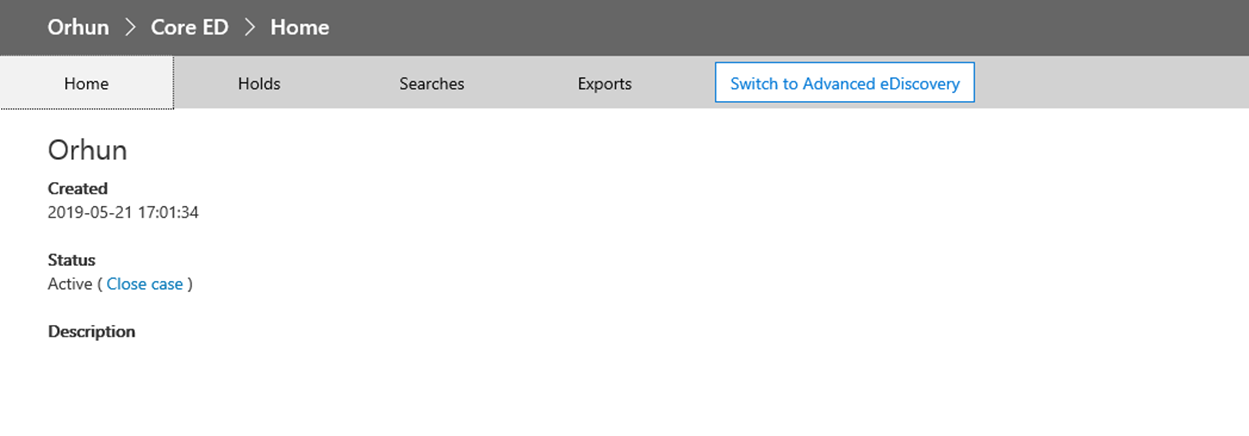
Task: Switch to the Searches tab
Action: coord(432,83)
